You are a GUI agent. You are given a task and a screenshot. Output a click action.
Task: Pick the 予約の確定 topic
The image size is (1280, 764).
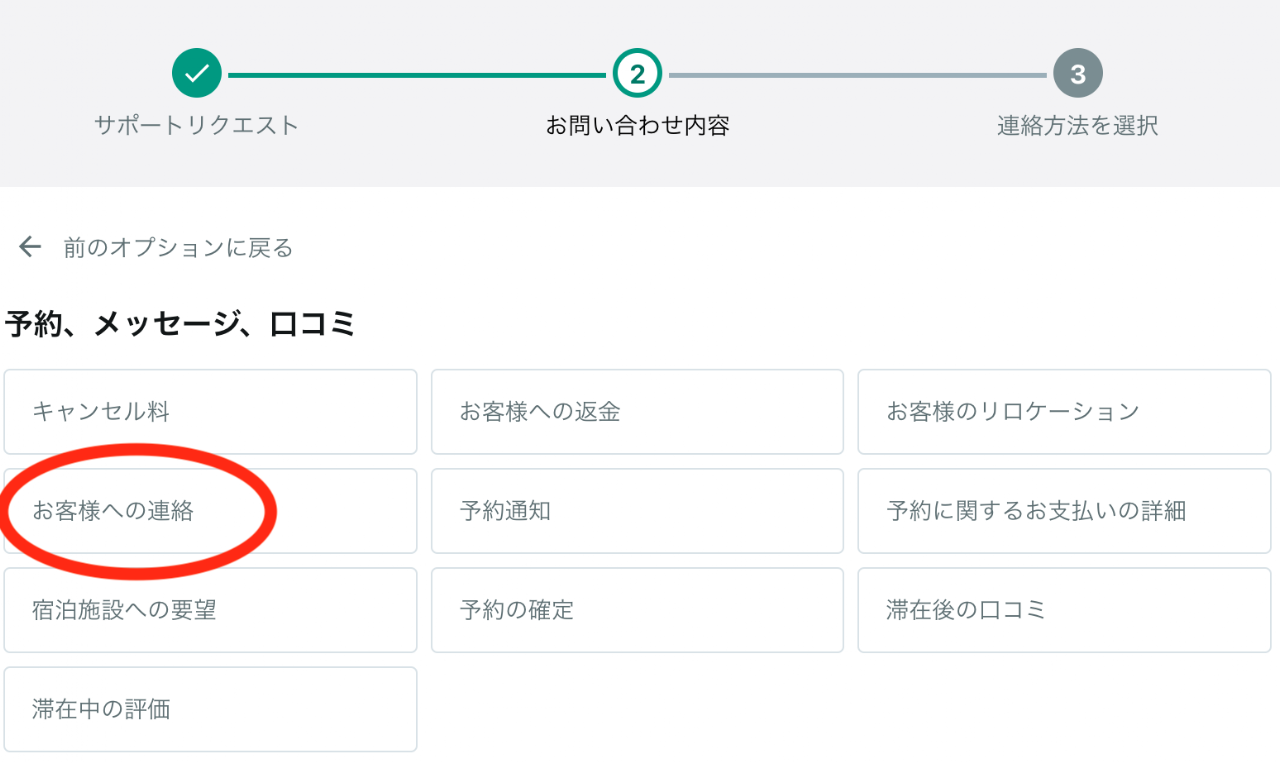click(637, 610)
